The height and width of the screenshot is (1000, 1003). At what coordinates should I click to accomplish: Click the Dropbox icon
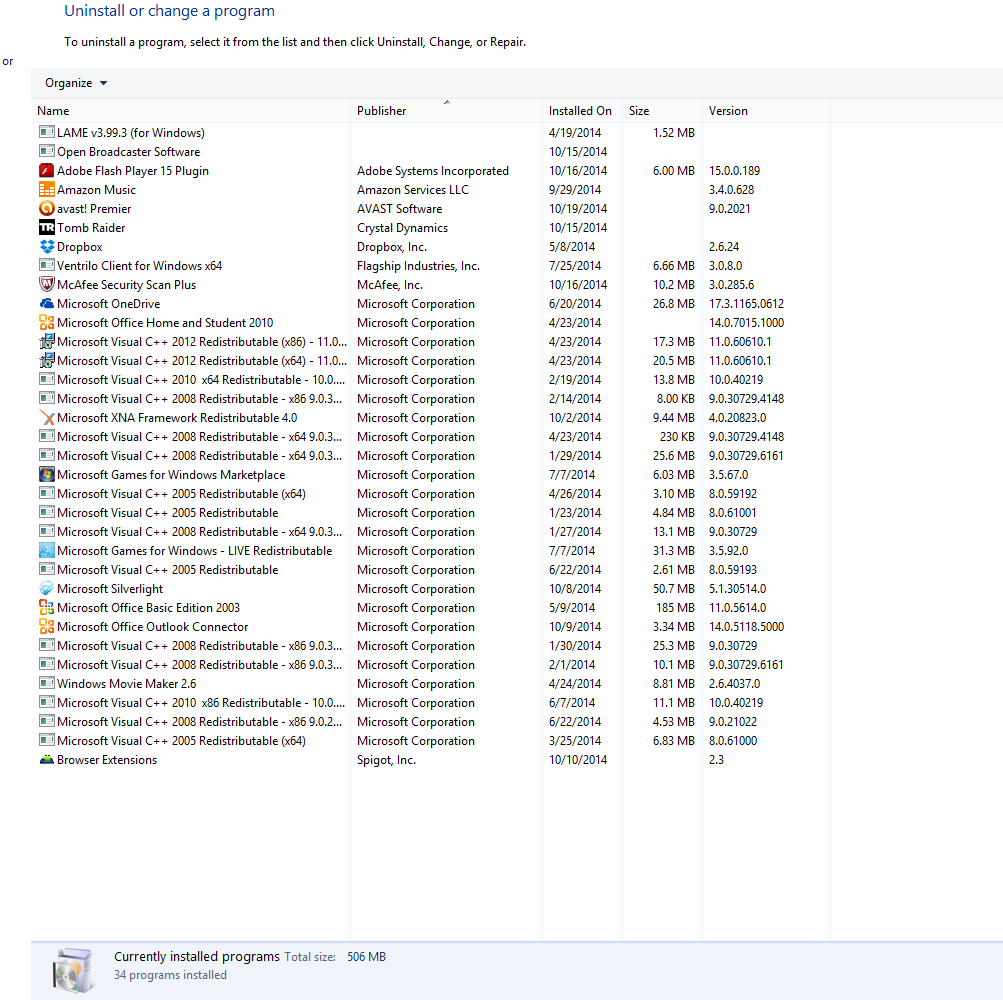[x=47, y=246]
